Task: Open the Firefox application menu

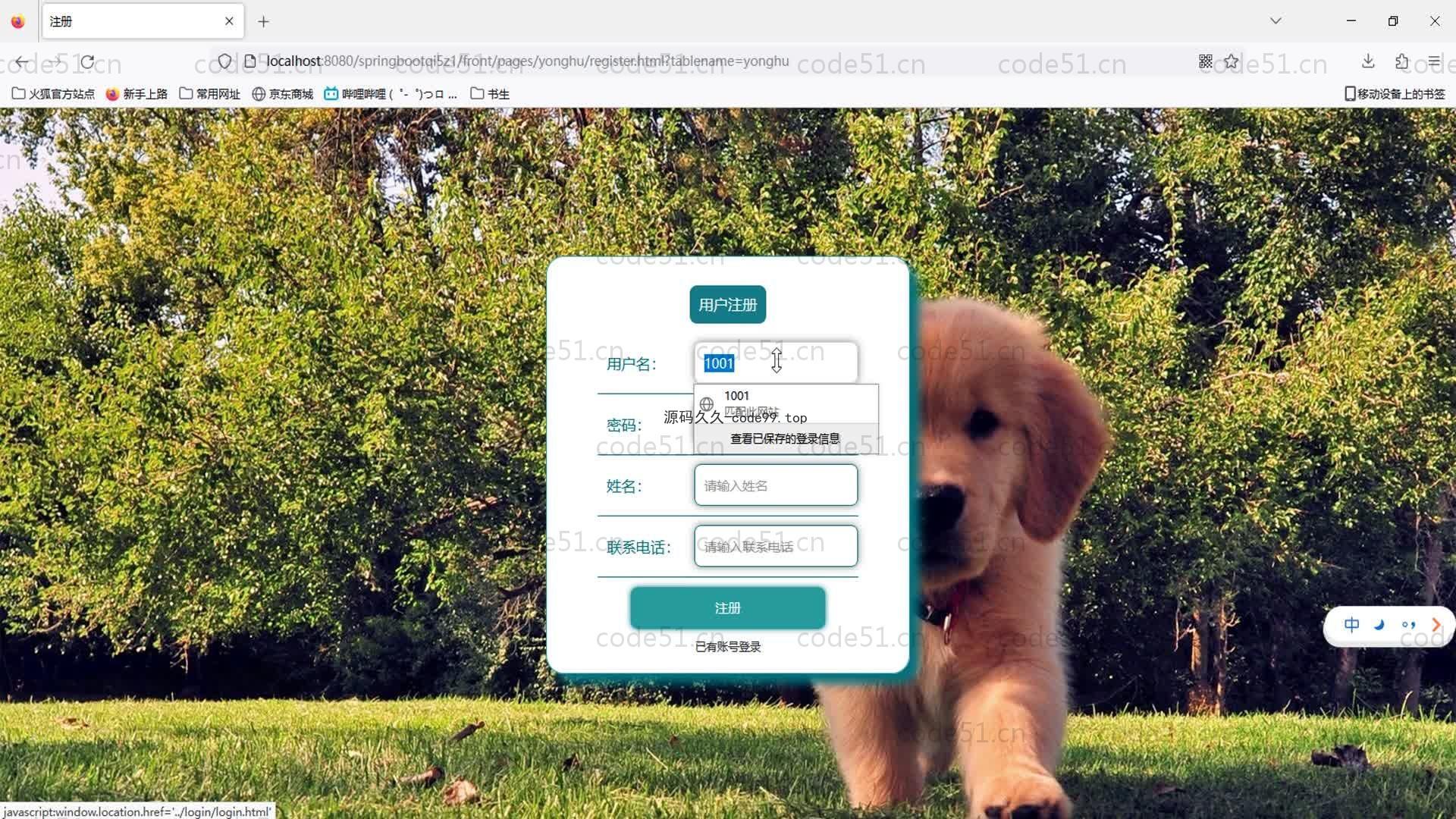Action: pyautogui.click(x=1433, y=61)
